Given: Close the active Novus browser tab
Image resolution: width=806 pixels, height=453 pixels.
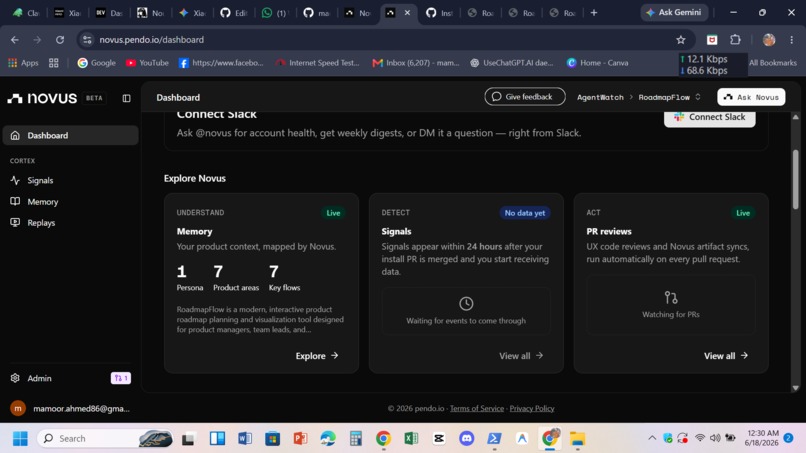Looking at the screenshot, I should 407,12.
